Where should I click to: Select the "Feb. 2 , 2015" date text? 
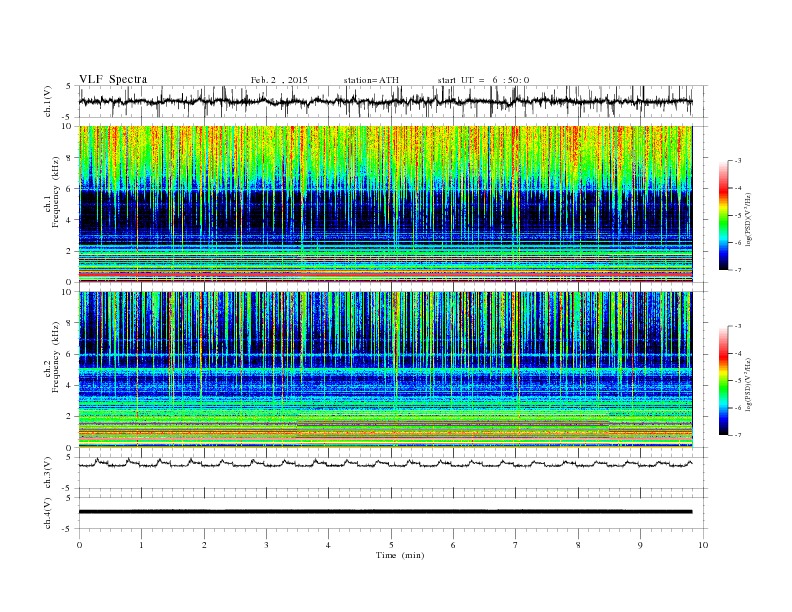pos(279,80)
